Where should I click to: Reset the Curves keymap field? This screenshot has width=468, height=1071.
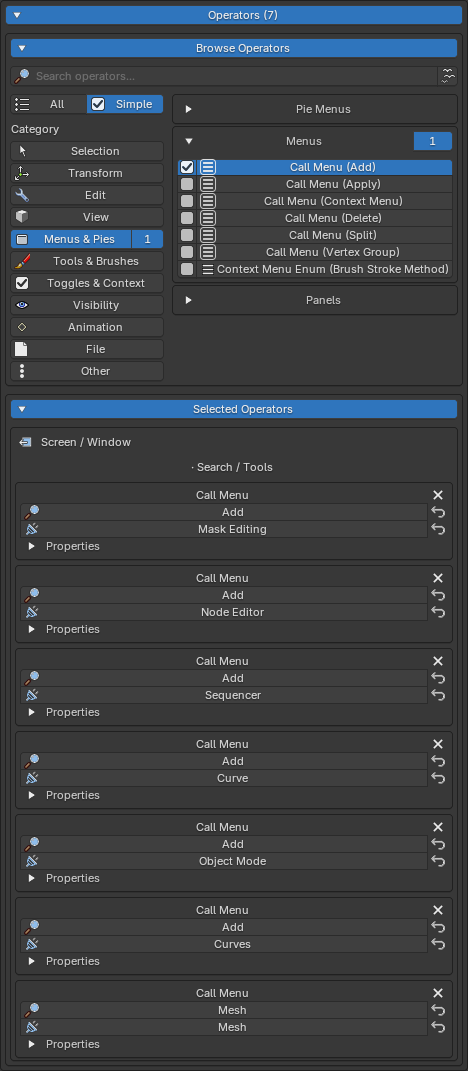tap(439, 944)
